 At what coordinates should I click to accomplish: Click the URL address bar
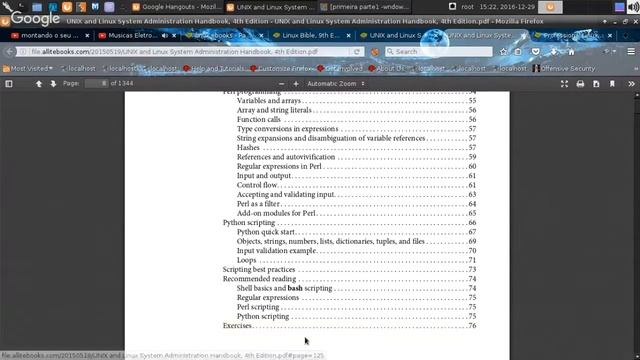pos(189,52)
